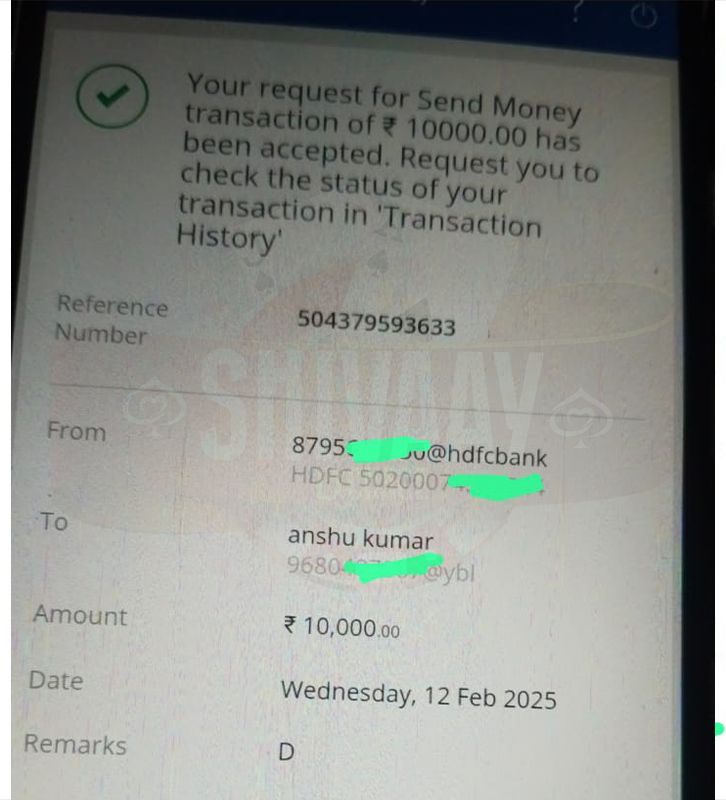The width and height of the screenshot is (726, 800).
Task: Tap the ₹ 10,000.00 amount value
Action: click(x=341, y=627)
